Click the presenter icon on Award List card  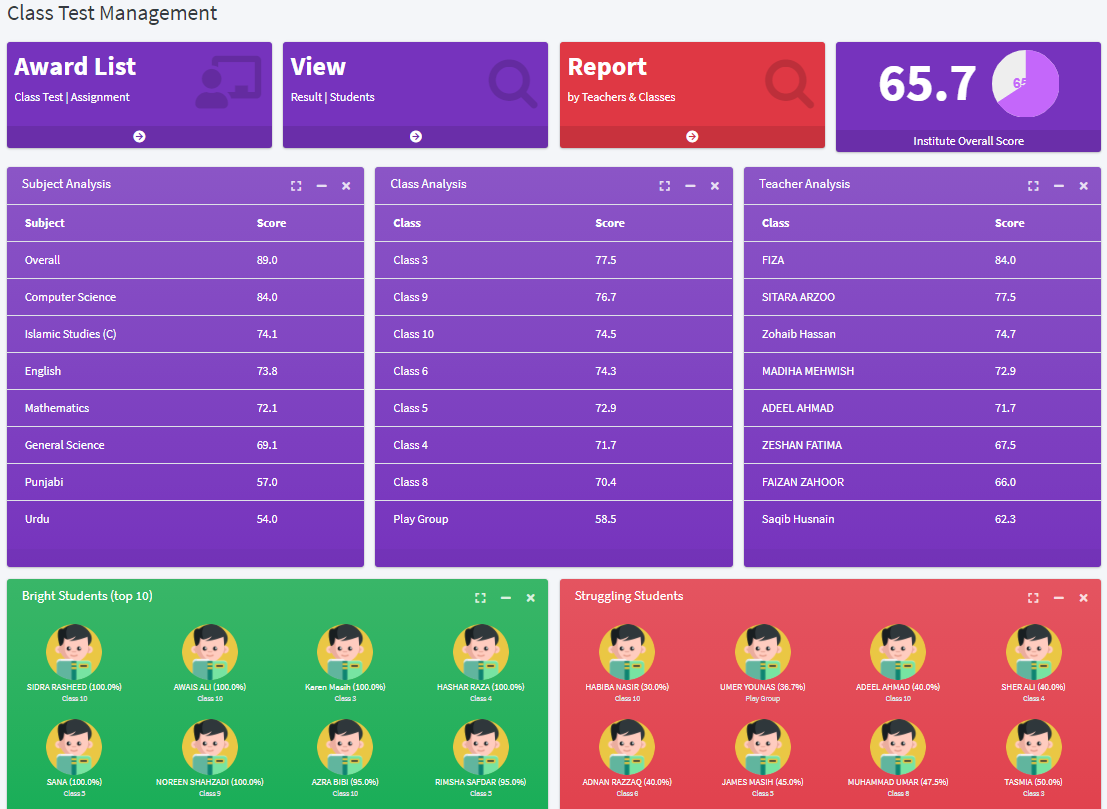(227, 82)
